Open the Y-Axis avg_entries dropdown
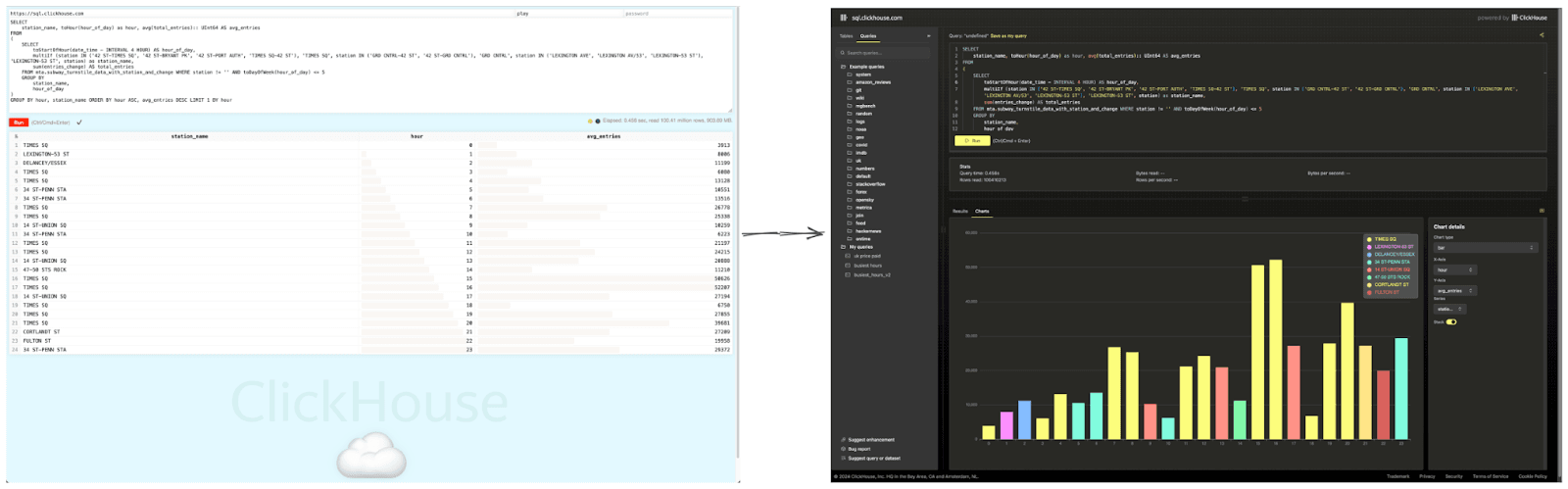 tap(1455, 291)
